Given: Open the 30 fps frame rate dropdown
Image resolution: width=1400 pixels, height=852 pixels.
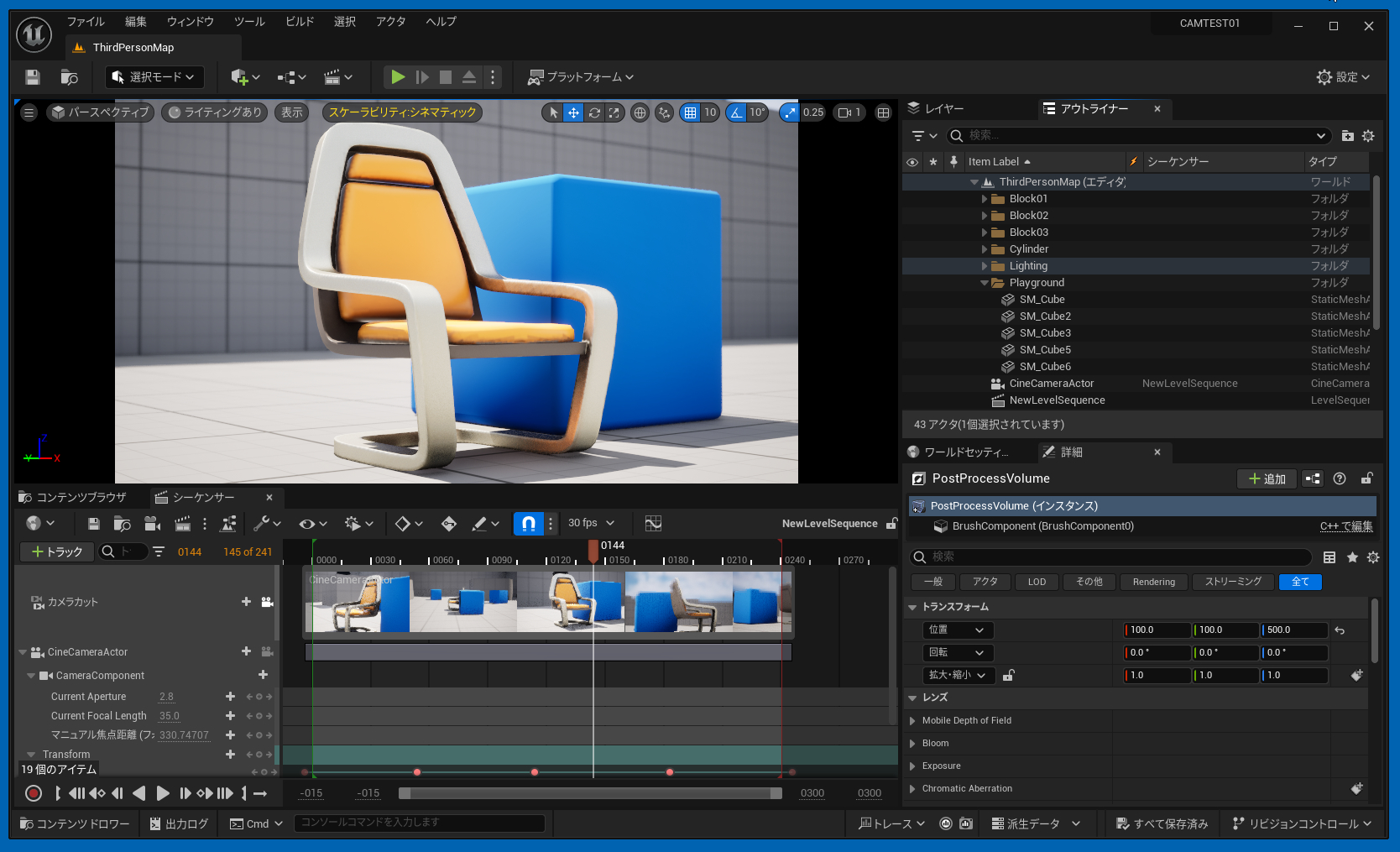Looking at the screenshot, I should click(592, 523).
